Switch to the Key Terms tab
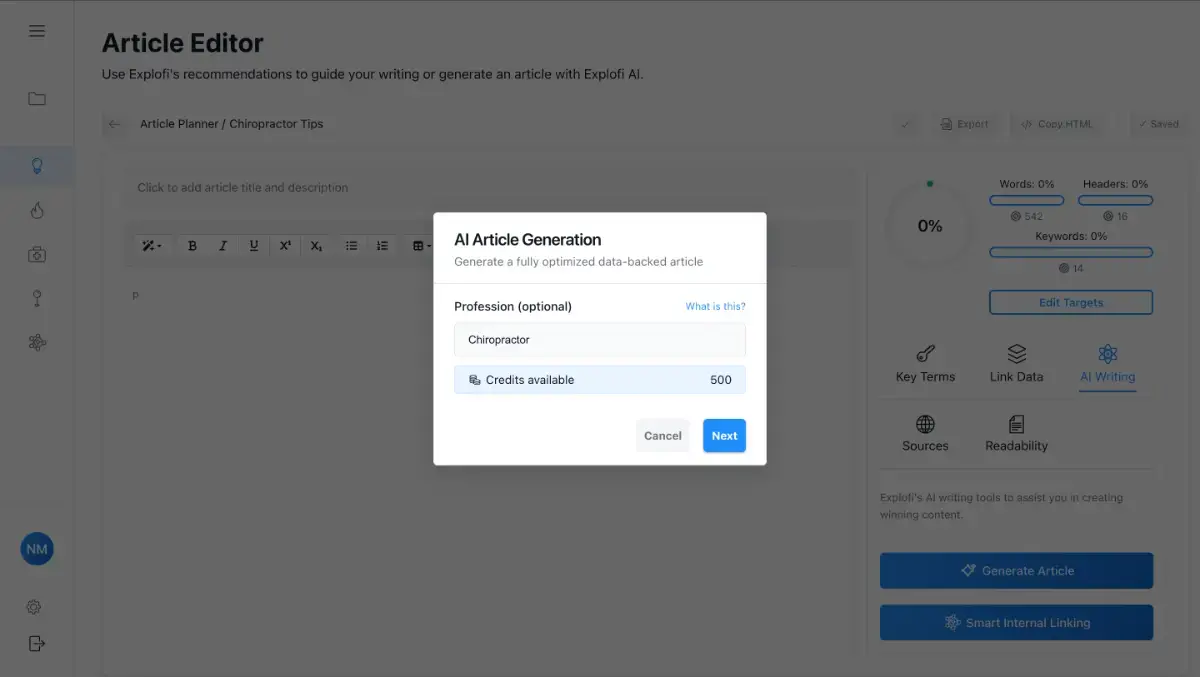 point(925,364)
